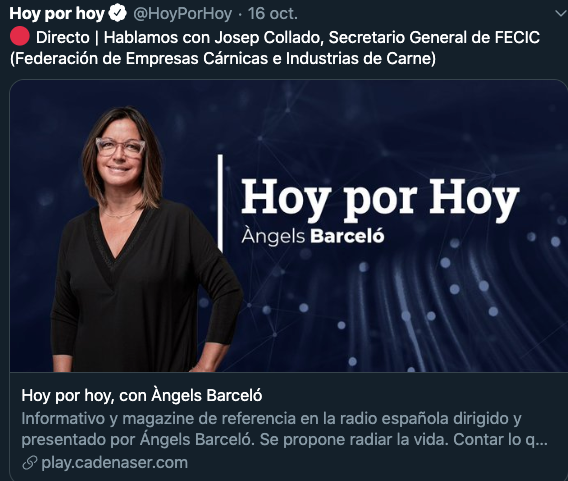Click the verified badge next to Hoy por hoy
This screenshot has height=481, width=568.
click(x=118, y=13)
